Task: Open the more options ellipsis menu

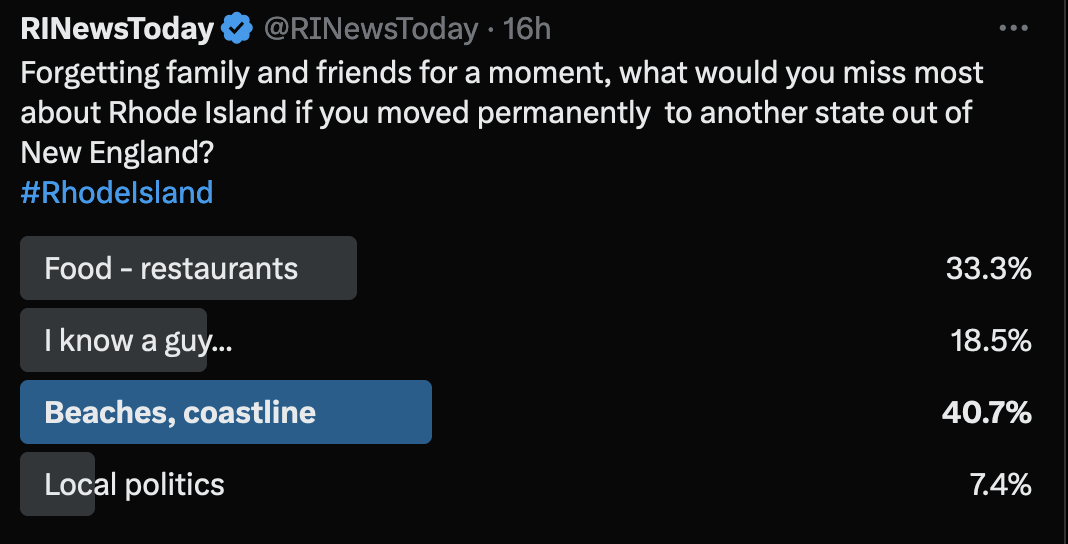Action: coord(1013,29)
